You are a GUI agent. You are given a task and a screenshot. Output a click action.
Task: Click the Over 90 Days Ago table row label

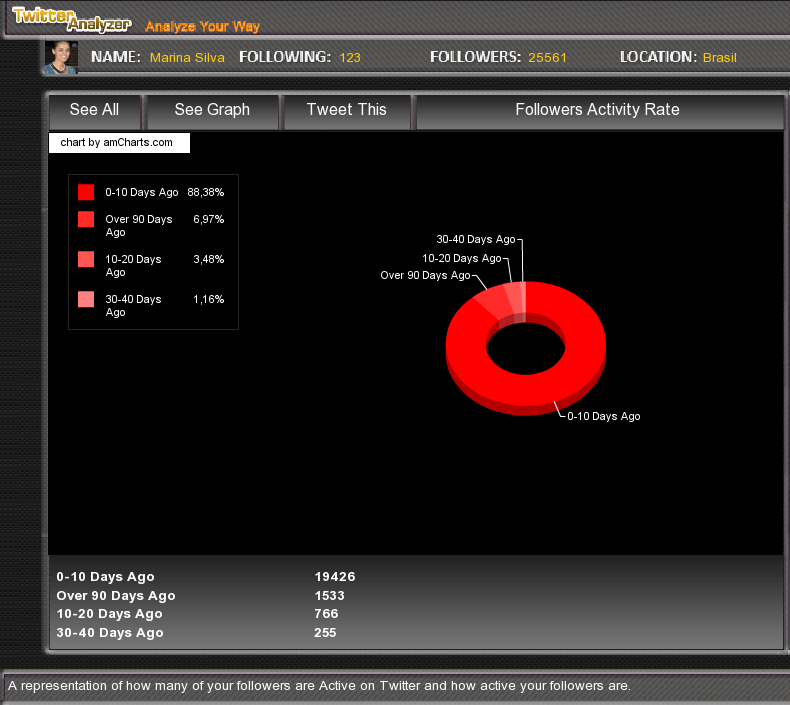point(116,596)
